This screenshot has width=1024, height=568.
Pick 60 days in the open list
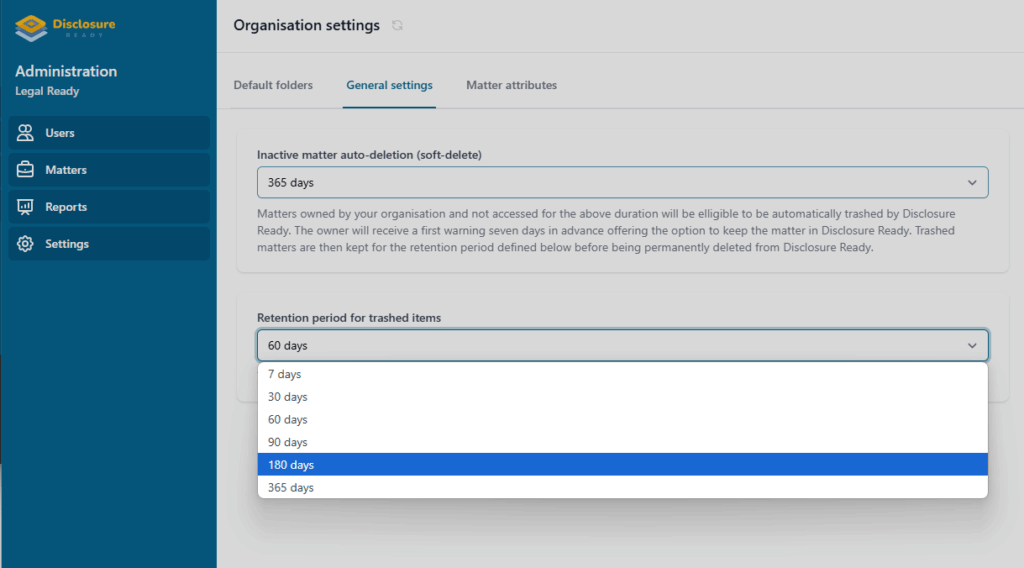(x=287, y=420)
